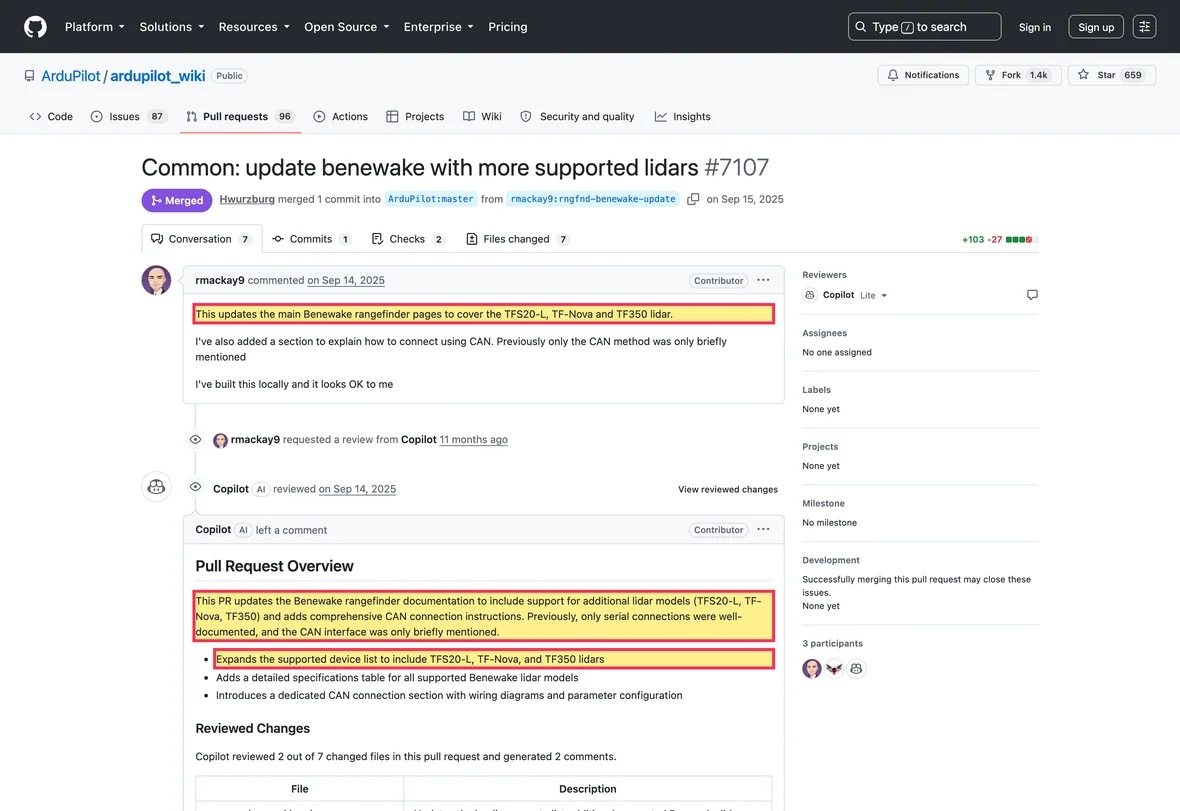This screenshot has height=811, width=1180.
Task: Open options menu on rmackay9's comment
Action: [763, 280]
